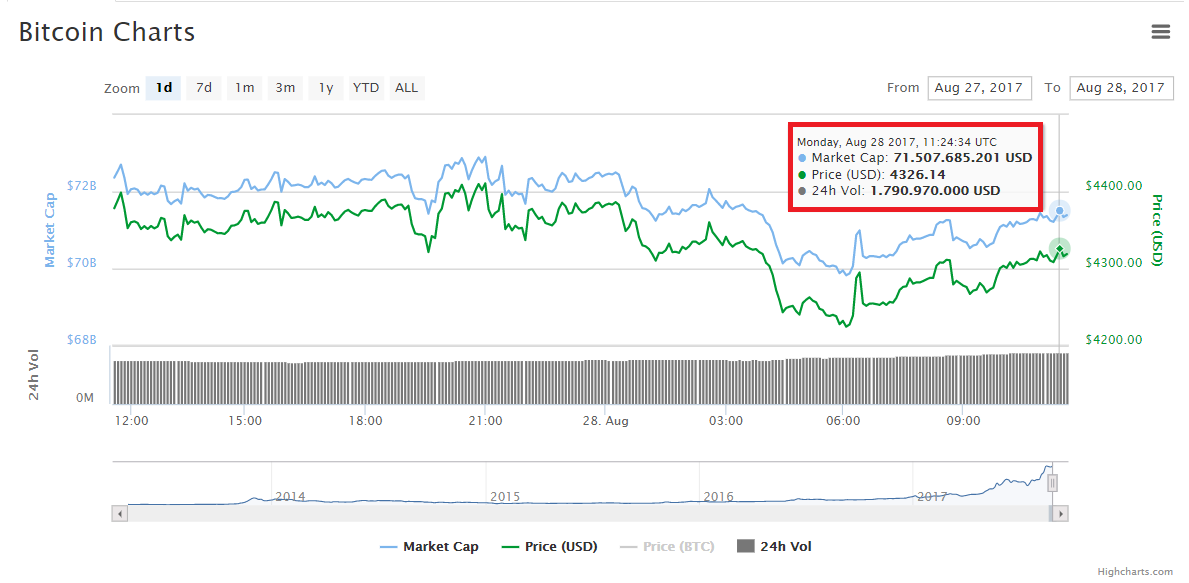Click the navigator range handle
This screenshot has height=583, width=1189.
1052,484
